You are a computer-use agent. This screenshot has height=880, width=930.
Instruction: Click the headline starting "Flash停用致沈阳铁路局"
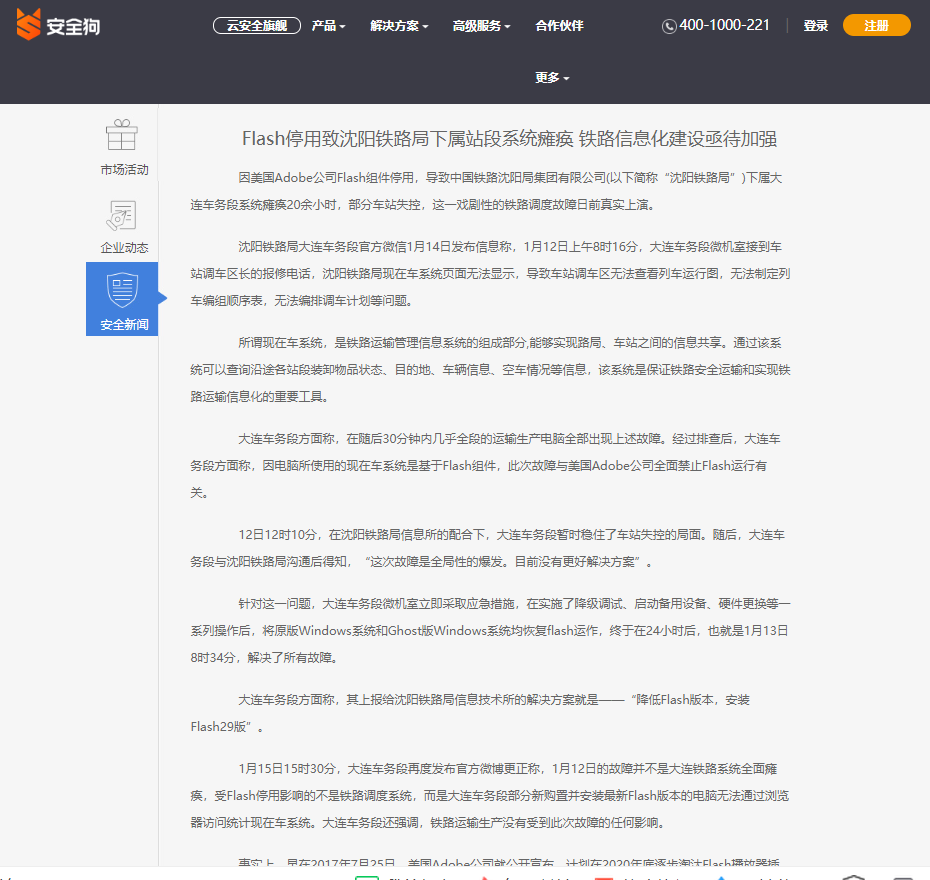(x=509, y=139)
